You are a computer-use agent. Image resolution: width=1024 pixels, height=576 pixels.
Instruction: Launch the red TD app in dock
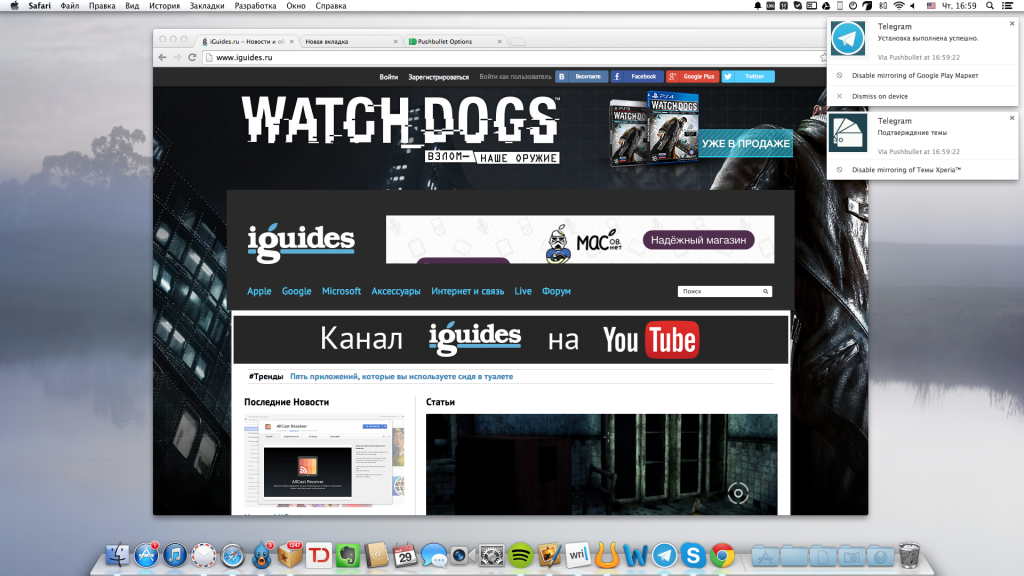(x=319, y=556)
